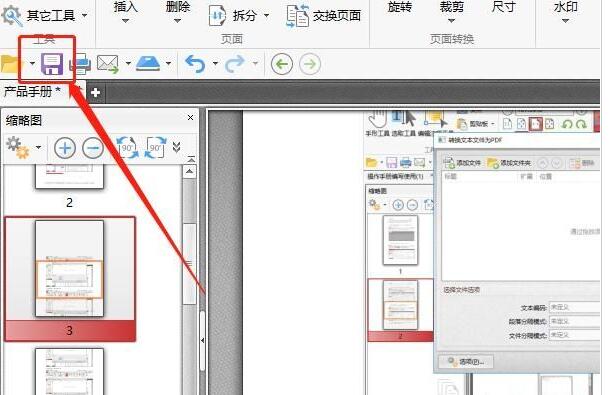This screenshot has height=395, width=610.
Task: Click the Save document floppy icon
Action: coord(52,64)
